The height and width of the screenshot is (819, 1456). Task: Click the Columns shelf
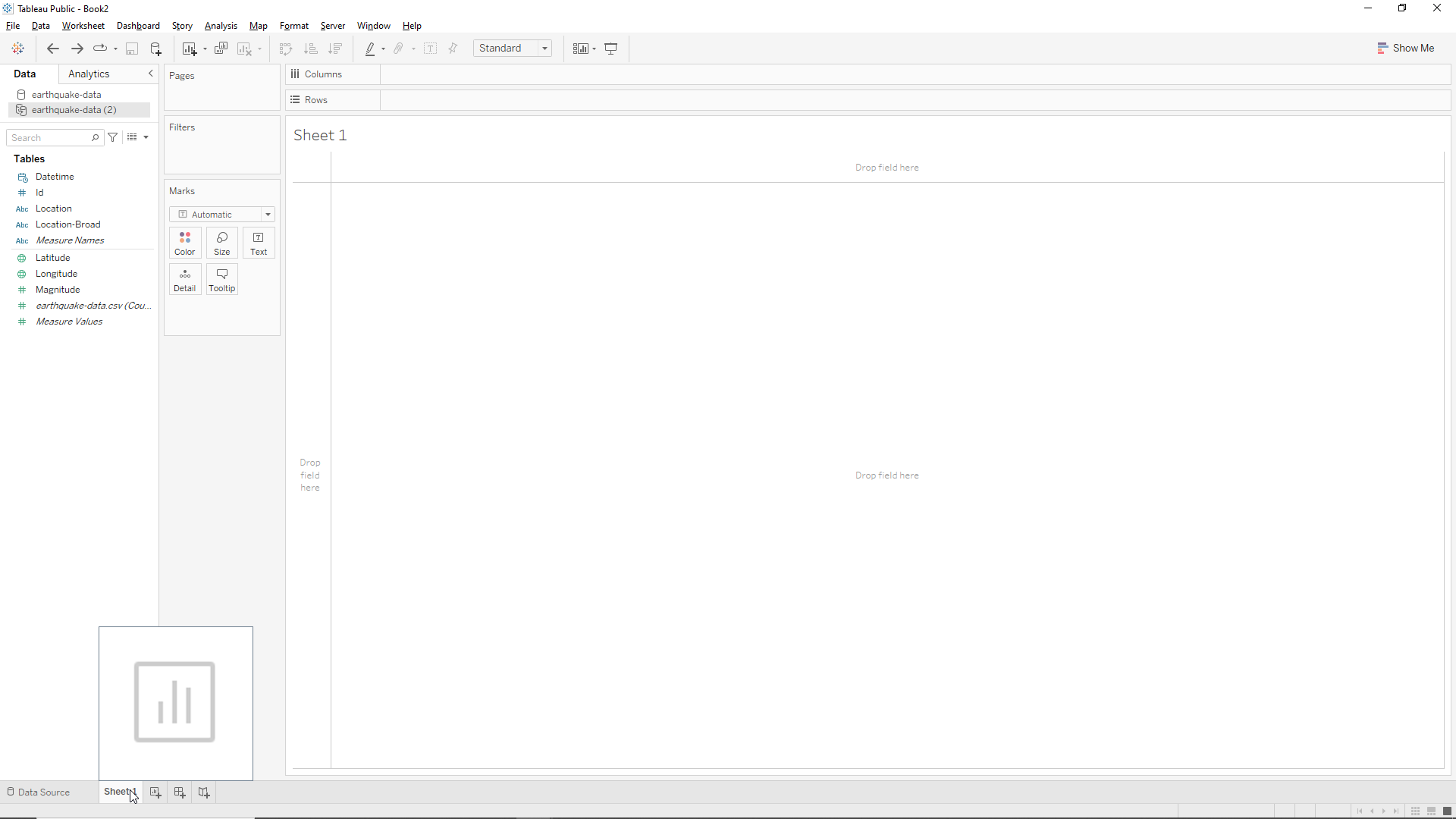[868, 74]
